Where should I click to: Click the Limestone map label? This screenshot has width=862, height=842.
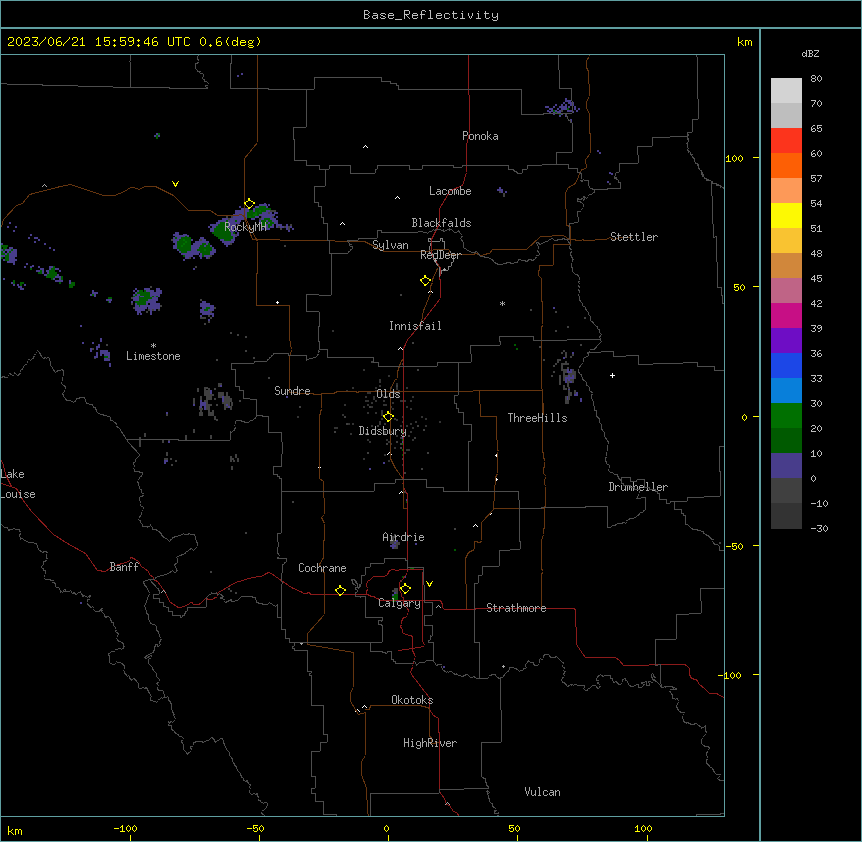click(x=153, y=356)
